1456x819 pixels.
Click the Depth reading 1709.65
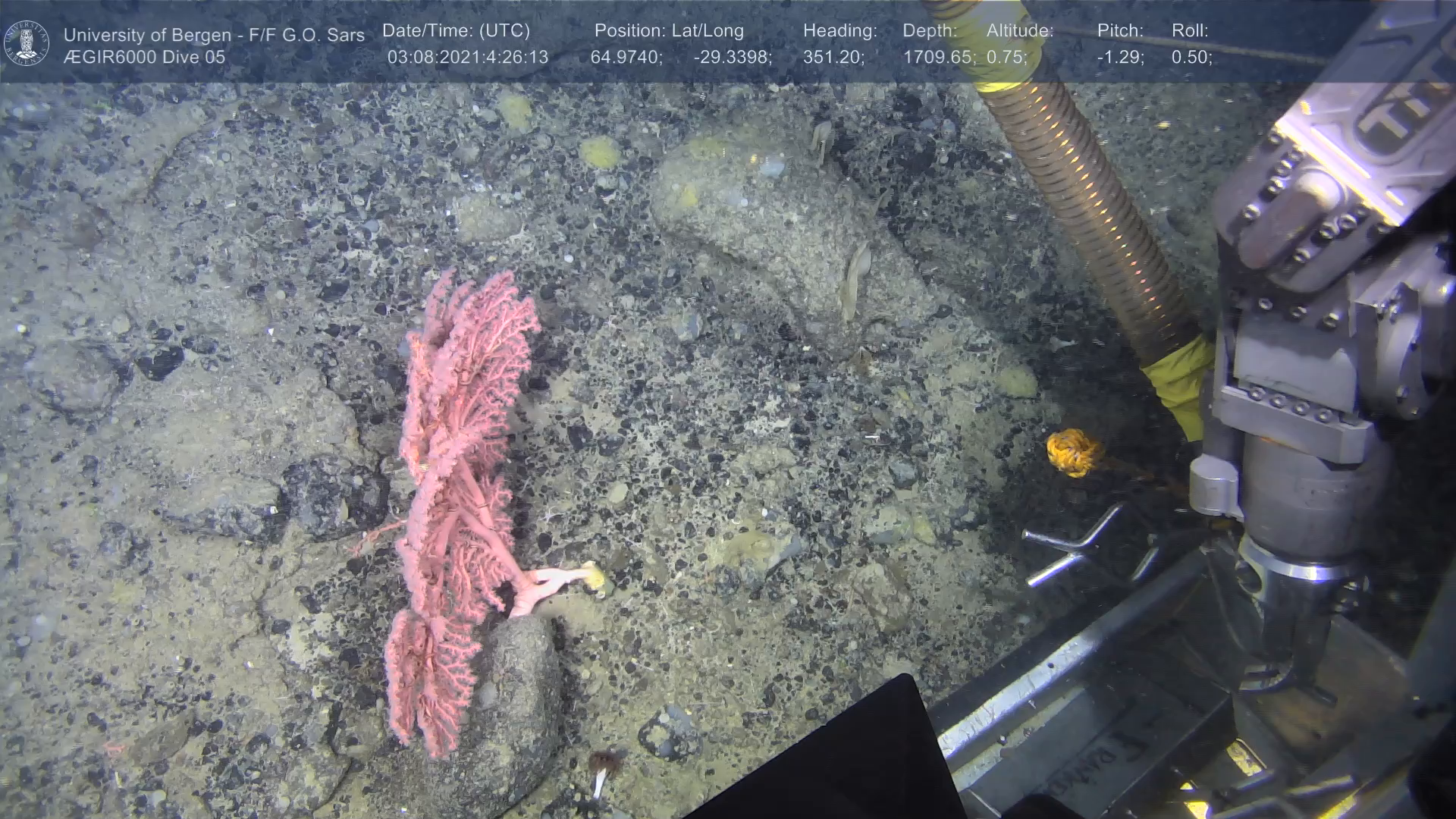point(939,58)
